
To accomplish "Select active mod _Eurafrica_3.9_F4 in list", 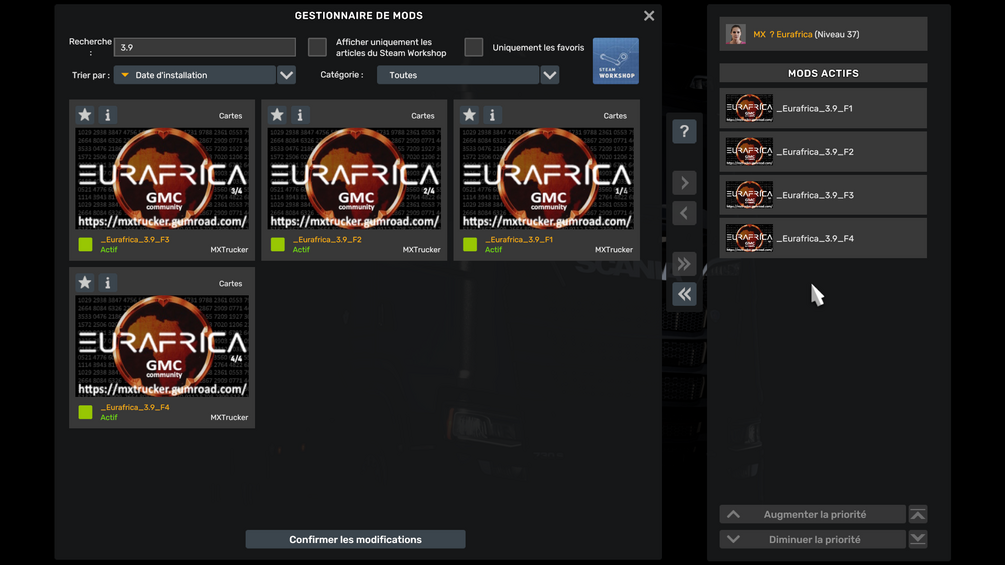I will click(823, 238).
